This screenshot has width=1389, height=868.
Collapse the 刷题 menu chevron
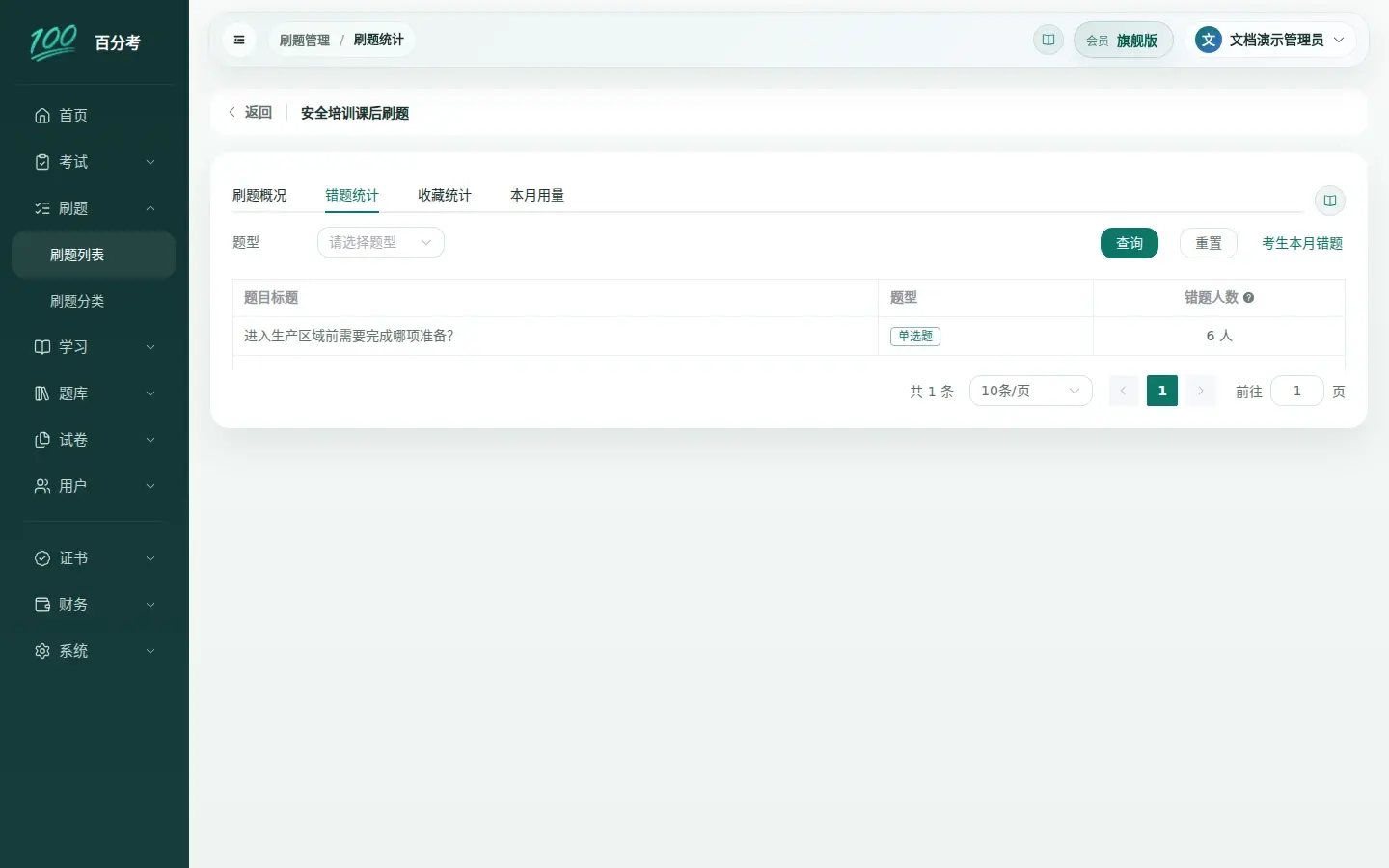(x=150, y=208)
